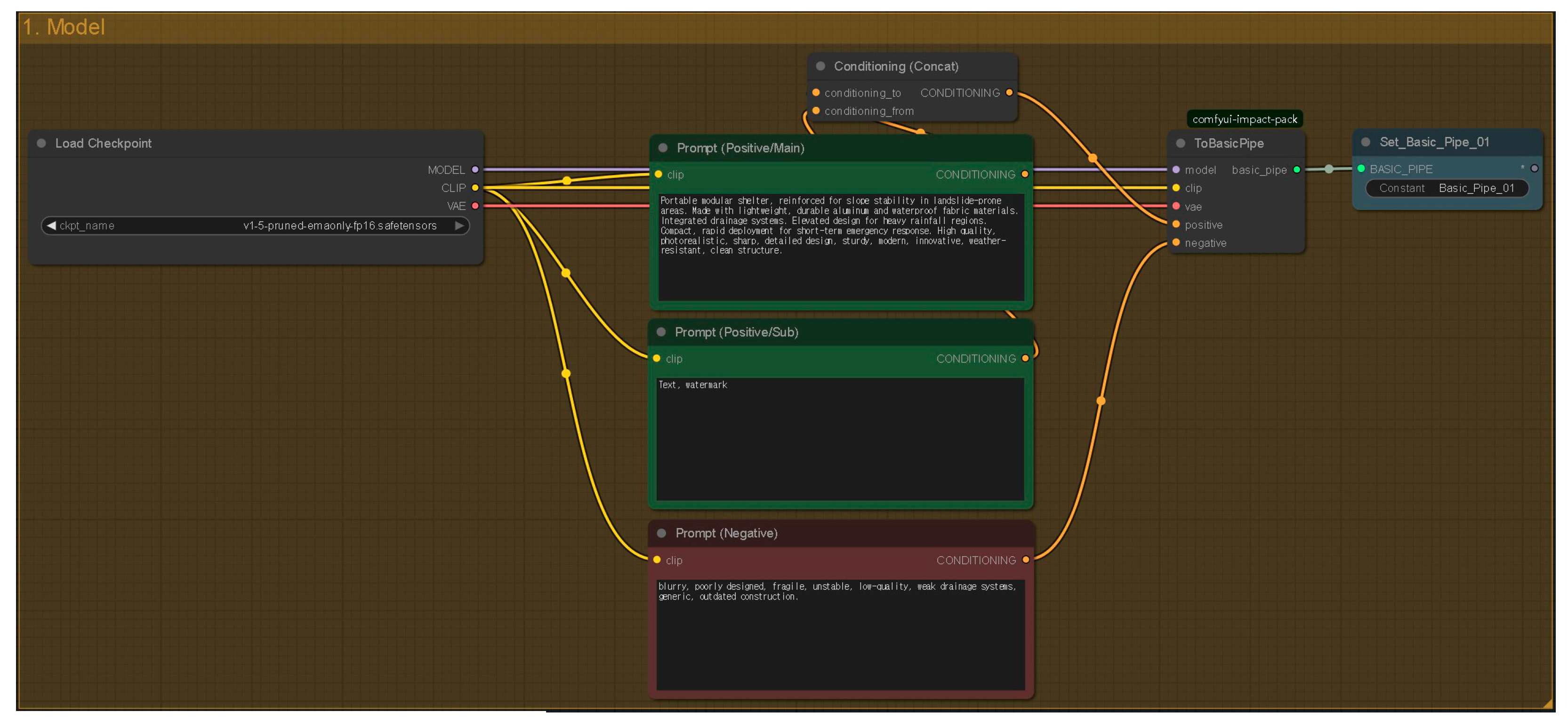Click the basic_pipe output socket on ToBasicPipe
The height and width of the screenshot is (728, 1568).
pos(1297,170)
